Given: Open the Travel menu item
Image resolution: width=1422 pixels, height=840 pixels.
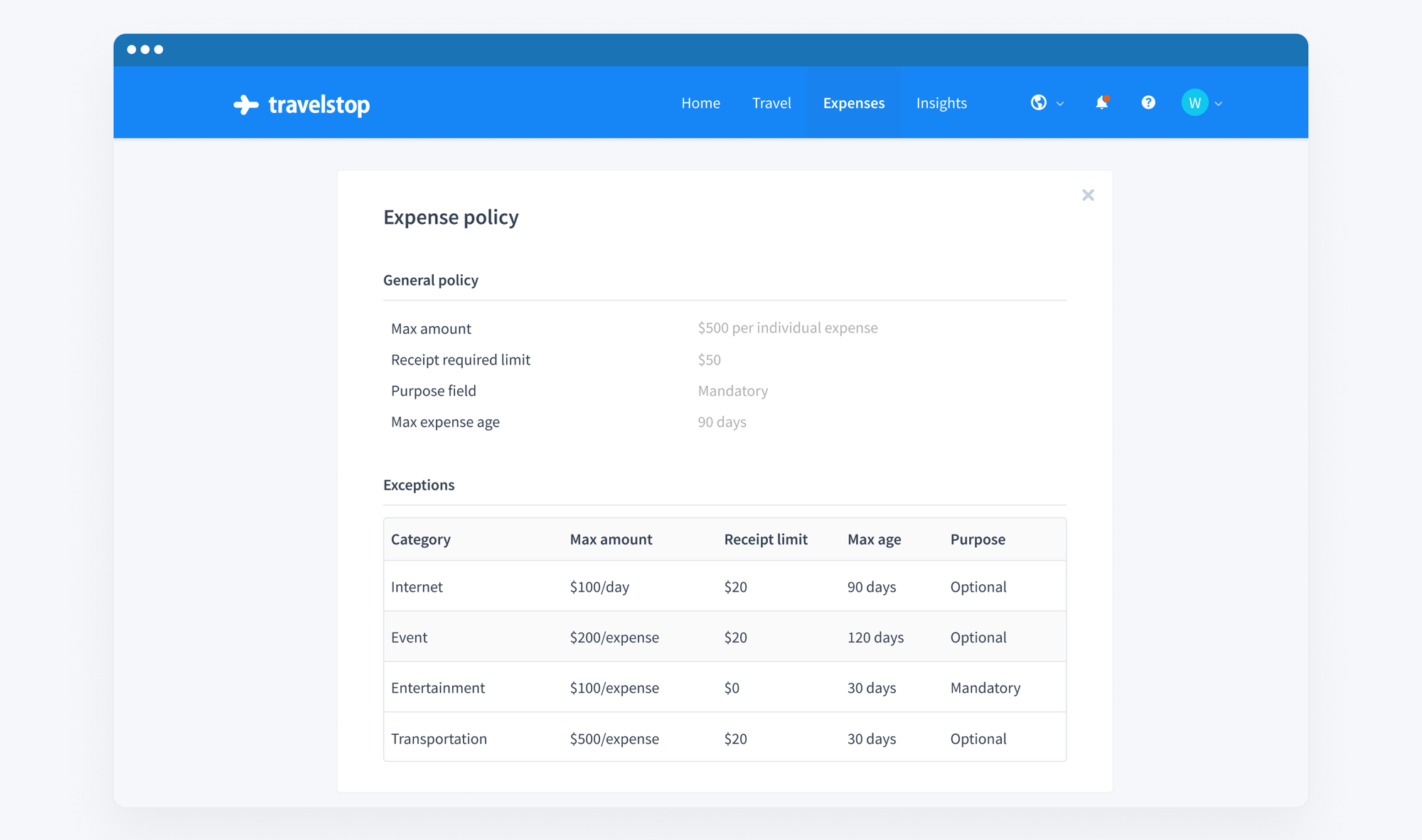Looking at the screenshot, I should coord(771,103).
